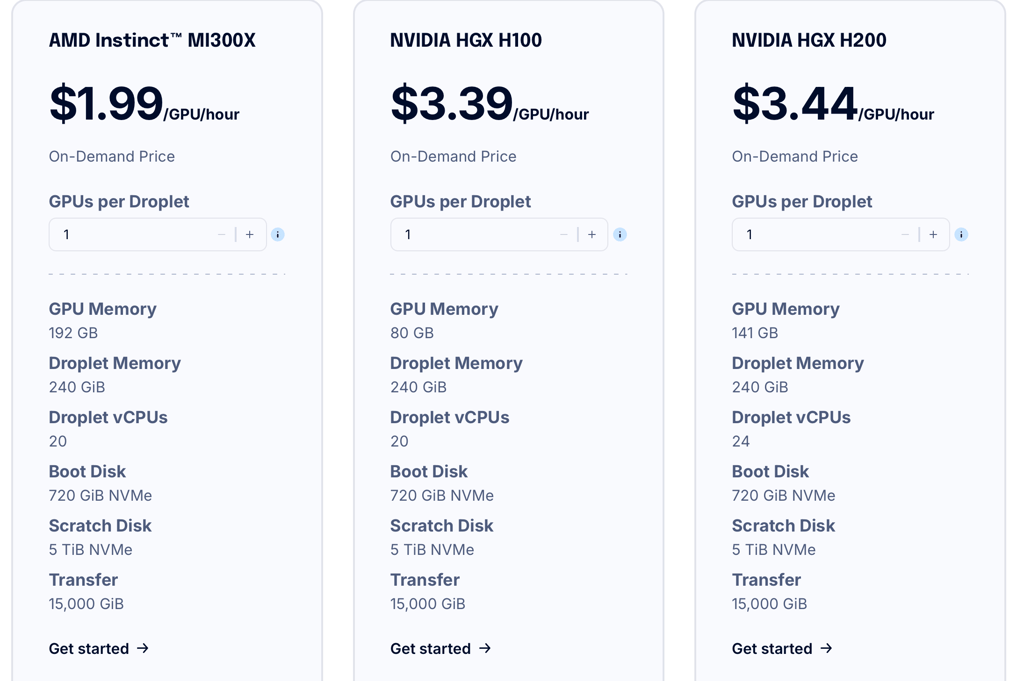Click the NVIDIA HGX H200 card title
The height and width of the screenshot is (681, 1024).
pyautogui.click(x=809, y=40)
